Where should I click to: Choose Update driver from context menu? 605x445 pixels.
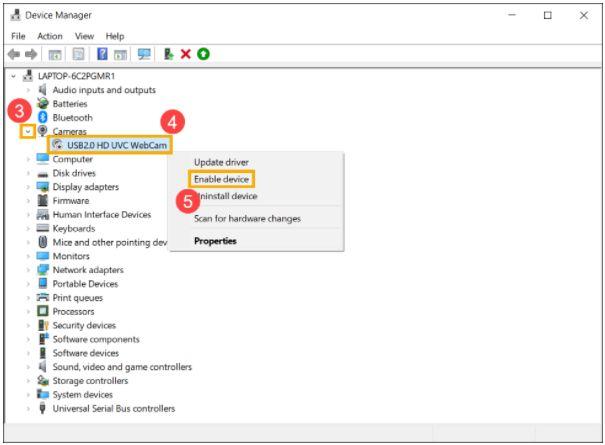pyautogui.click(x=221, y=162)
